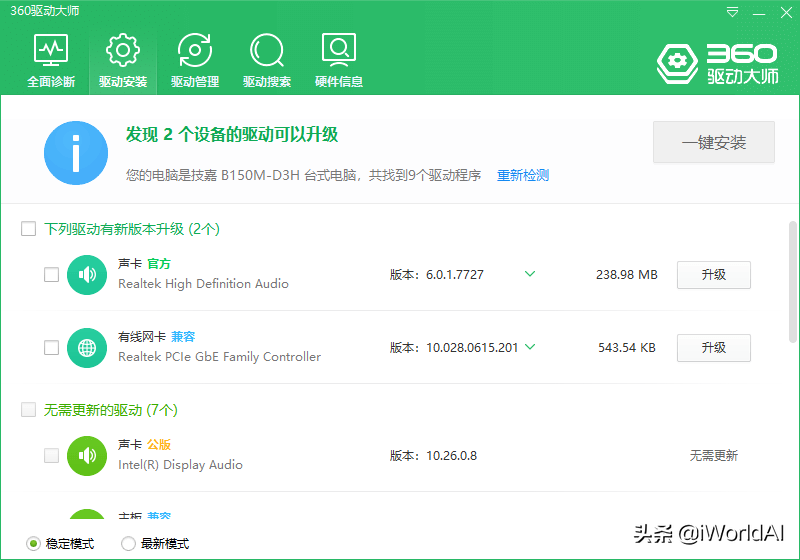This screenshot has height=560, width=800.
Task: Check the 下列驱动有新版本升级 group checkbox
Action: [x=29, y=228]
